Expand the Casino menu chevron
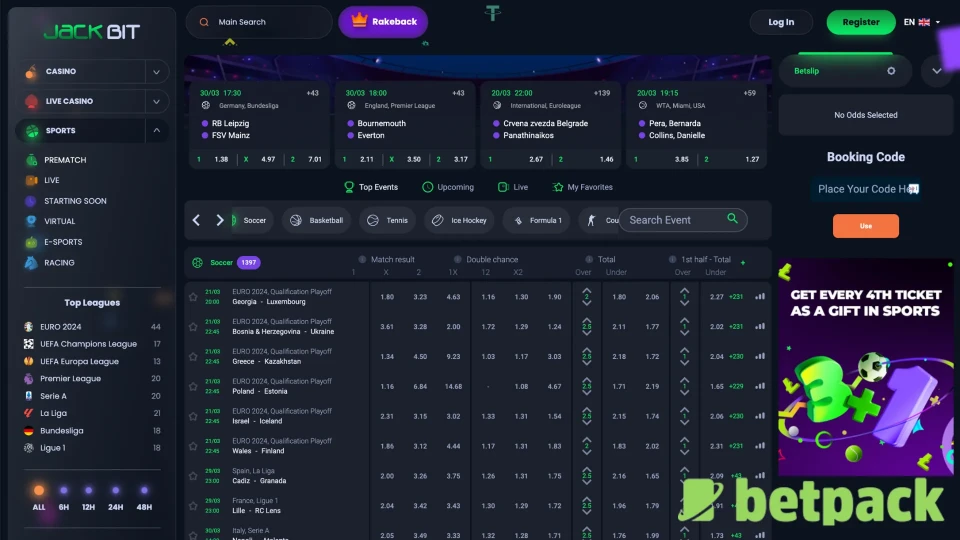The height and width of the screenshot is (540, 960). click(156, 72)
